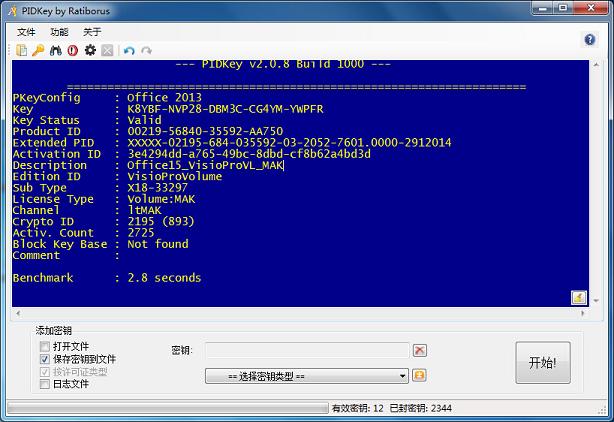Viewport: 614px width, 422px height.
Task: Maximize the PIDKey window
Action: [563, 8]
